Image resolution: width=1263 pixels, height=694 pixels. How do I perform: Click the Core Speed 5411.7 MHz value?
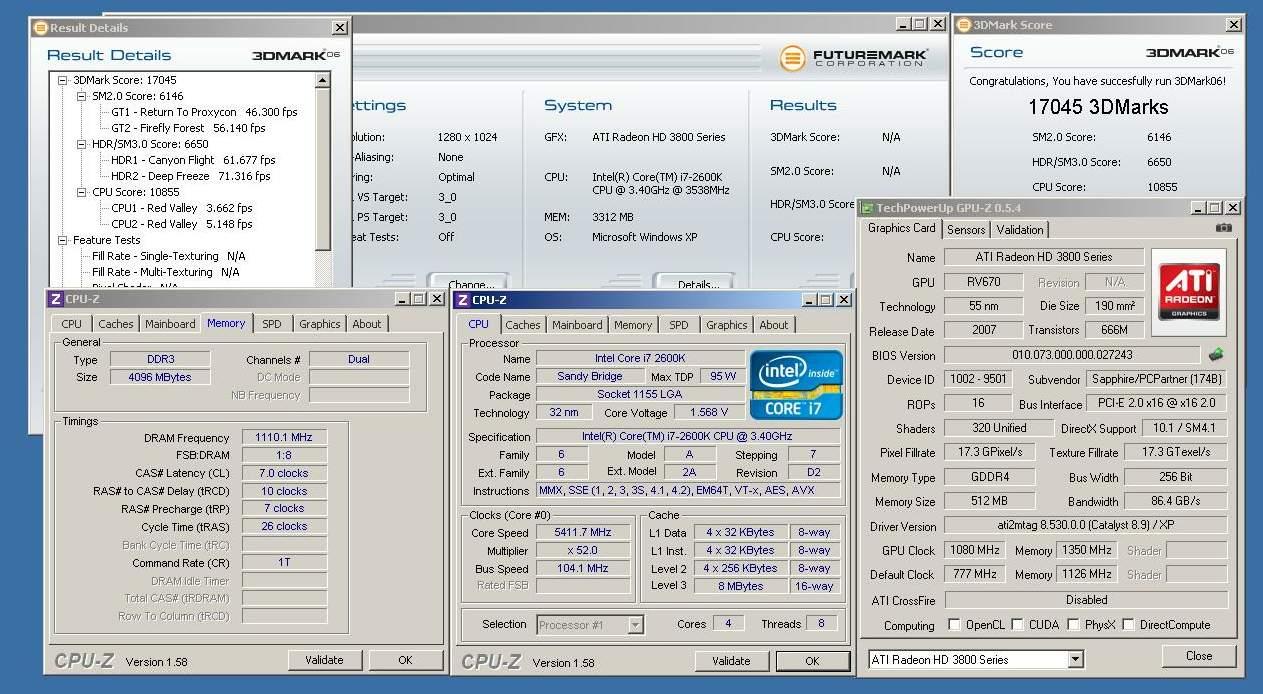pyautogui.click(x=583, y=533)
